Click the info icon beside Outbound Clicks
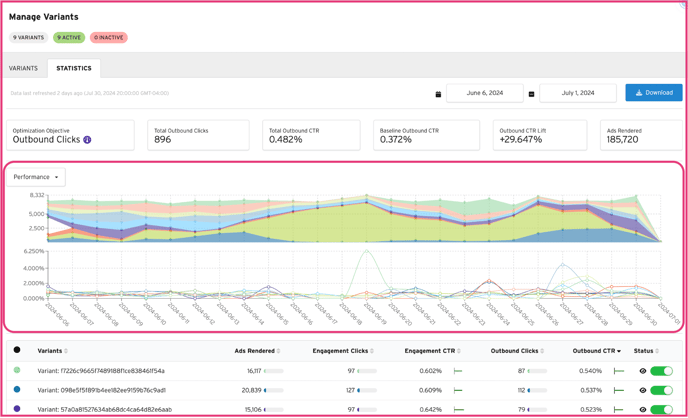 coord(87,140)
